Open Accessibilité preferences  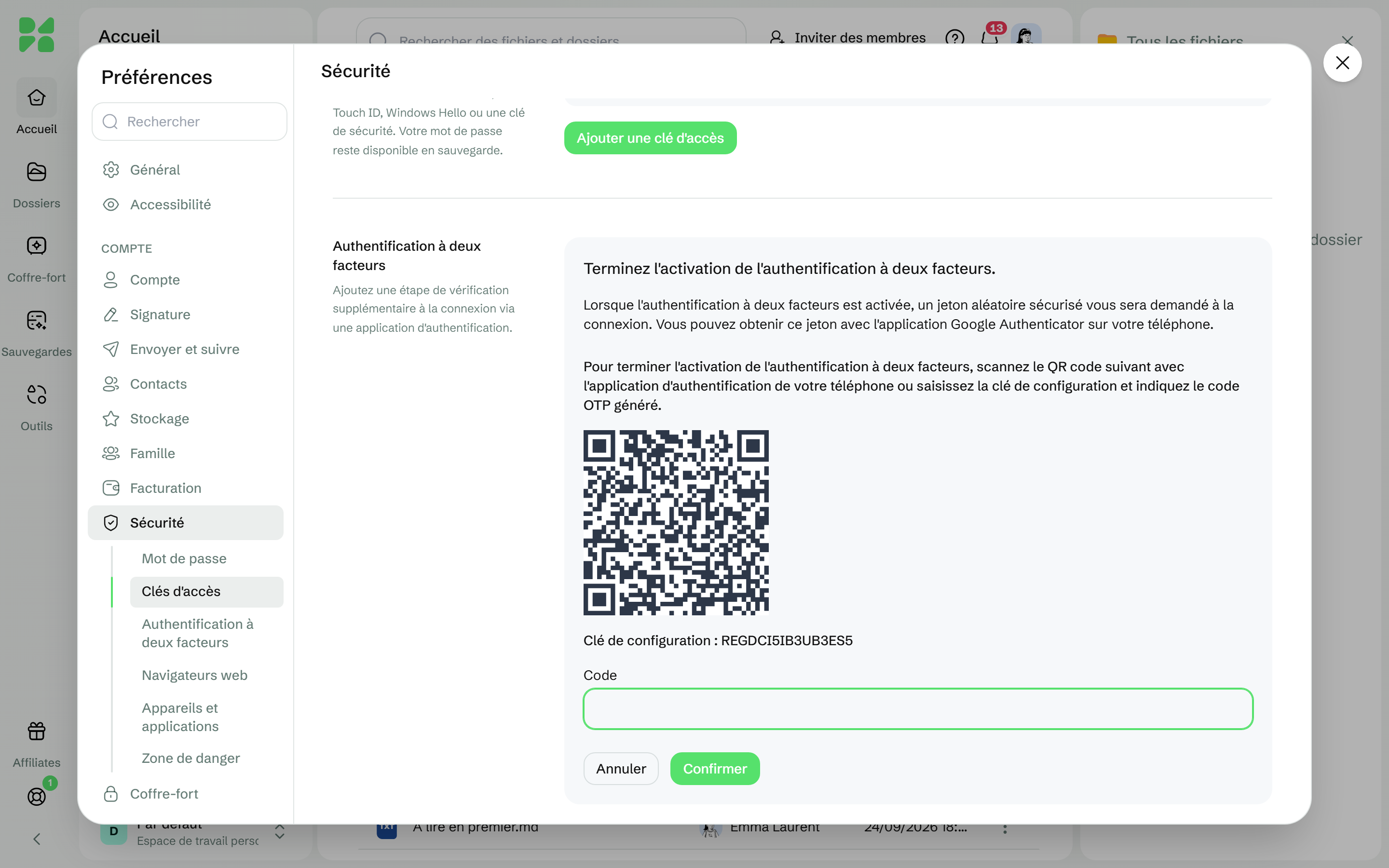tap(185, 204)
